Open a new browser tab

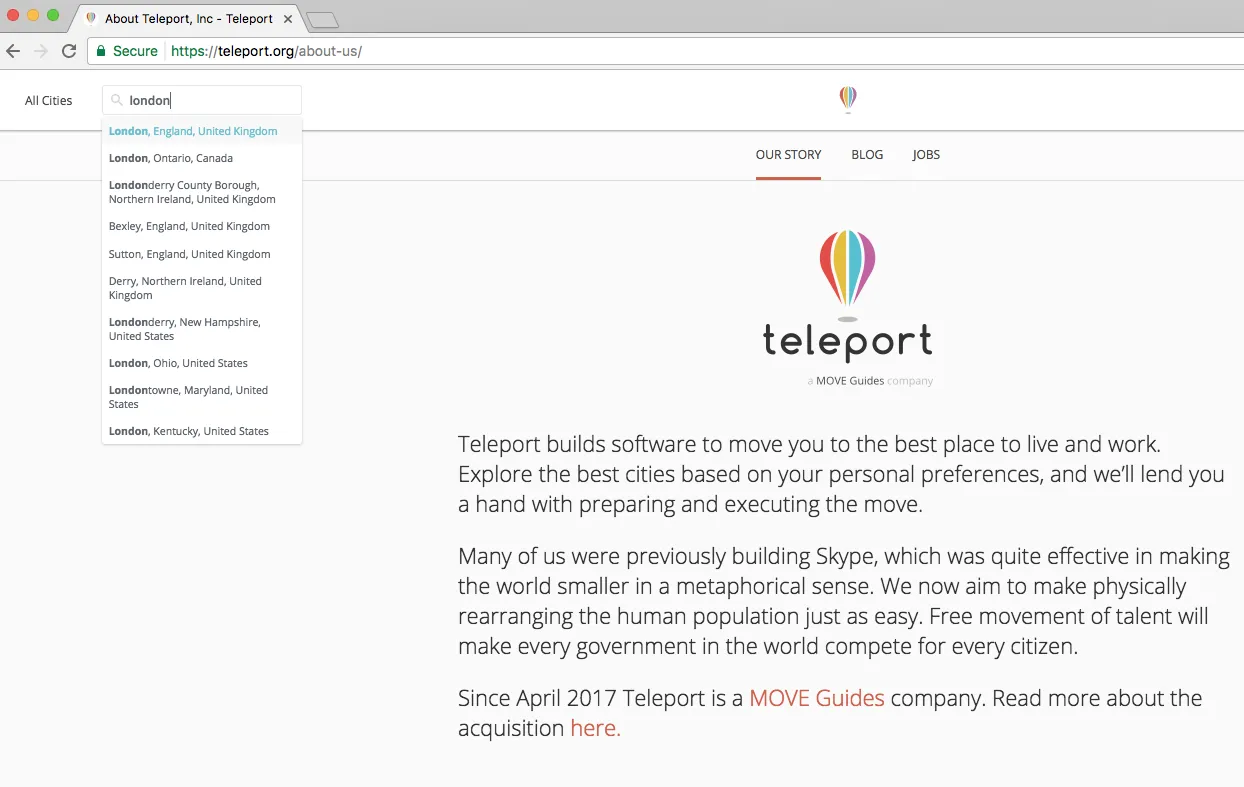[322, 20]
